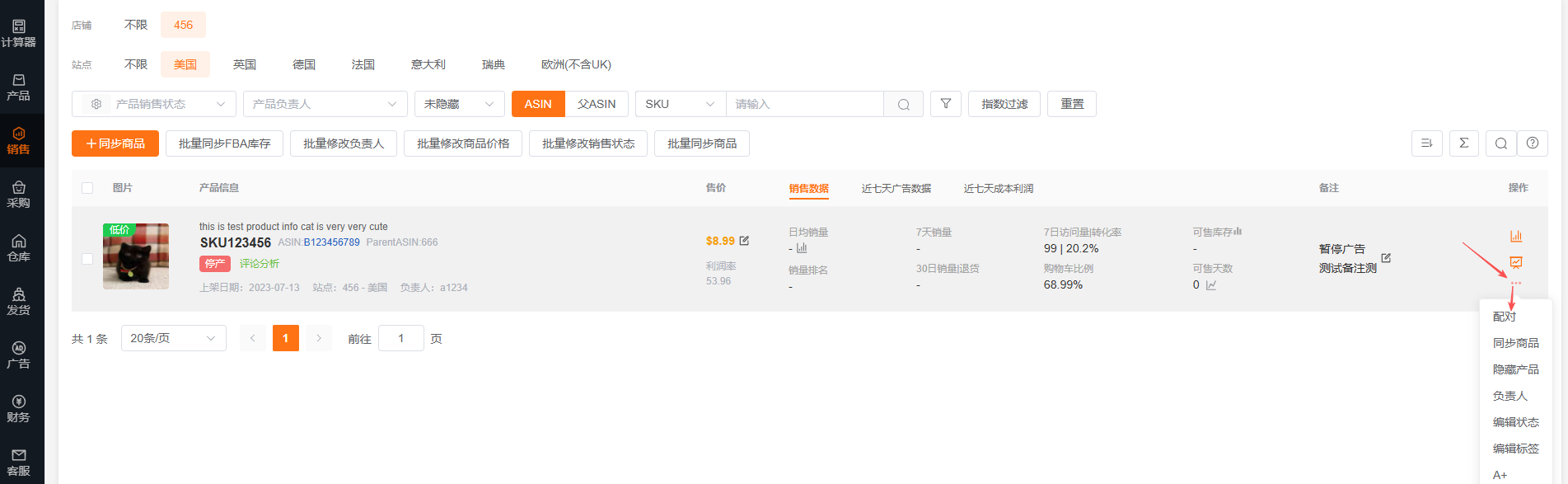Open the sigma summary icon
Screen dimensions: 1568x484
(1463, 143)
